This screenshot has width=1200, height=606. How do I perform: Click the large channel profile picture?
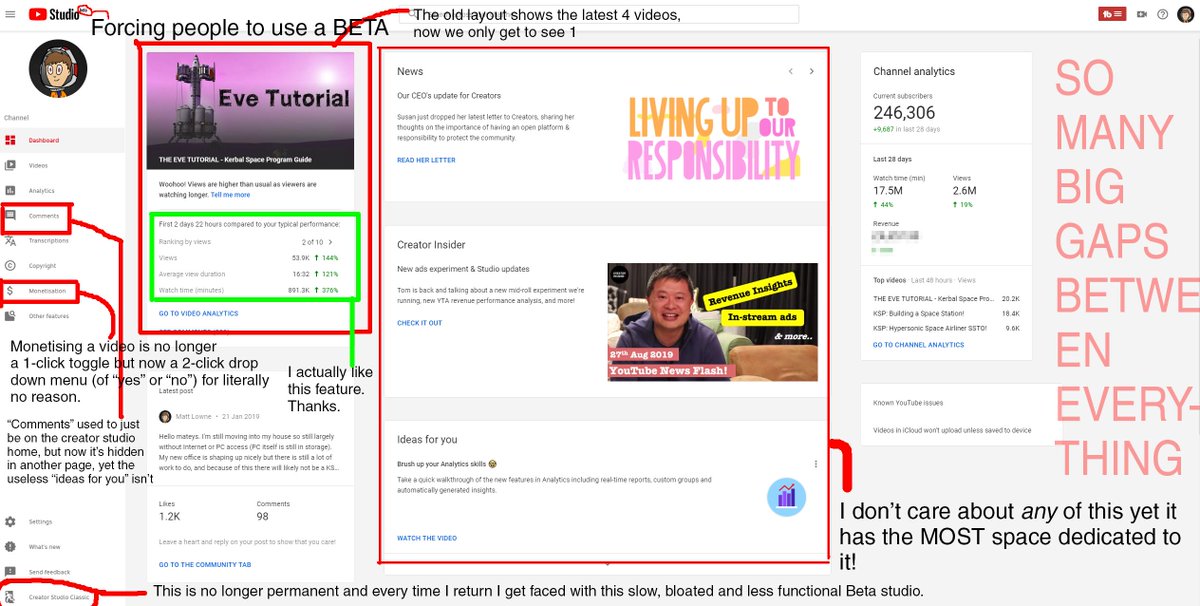click(x=58, y=69)
